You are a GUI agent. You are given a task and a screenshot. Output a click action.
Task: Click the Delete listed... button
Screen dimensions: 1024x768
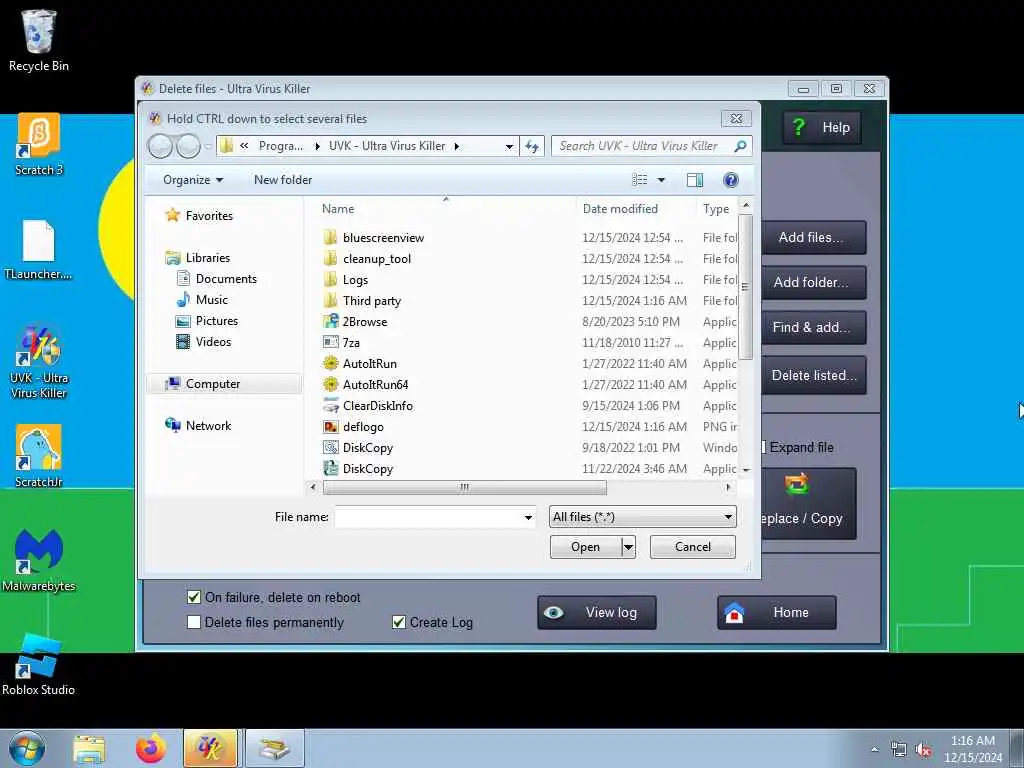[813, 376]
